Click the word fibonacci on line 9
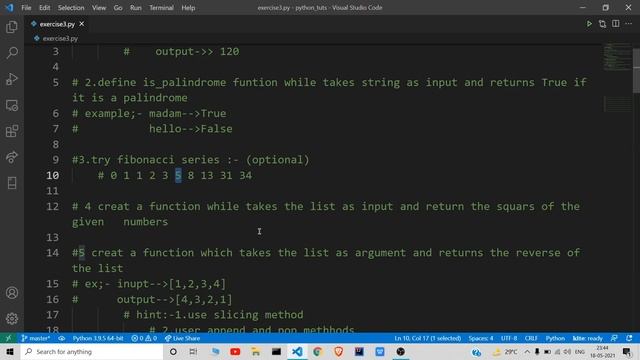640x360 pixels. [x=146, y=160]
